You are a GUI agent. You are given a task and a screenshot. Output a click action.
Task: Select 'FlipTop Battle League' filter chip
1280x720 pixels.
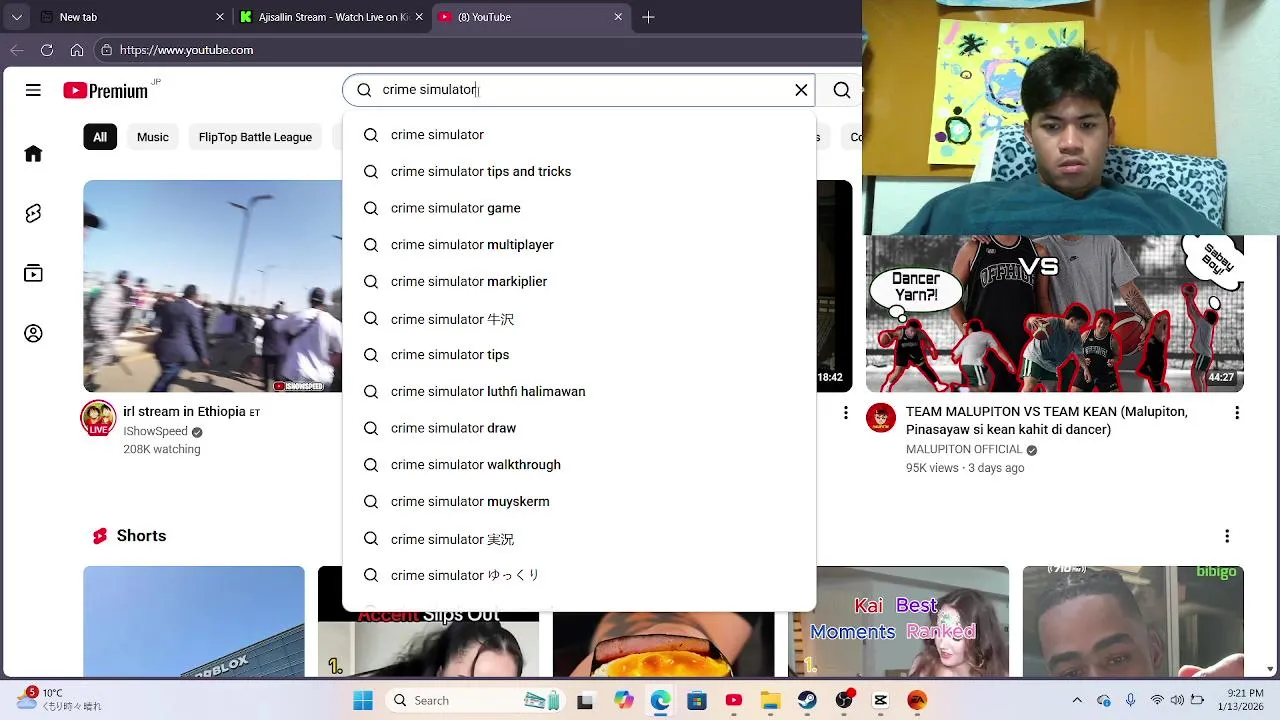click(x=255, y=137)
